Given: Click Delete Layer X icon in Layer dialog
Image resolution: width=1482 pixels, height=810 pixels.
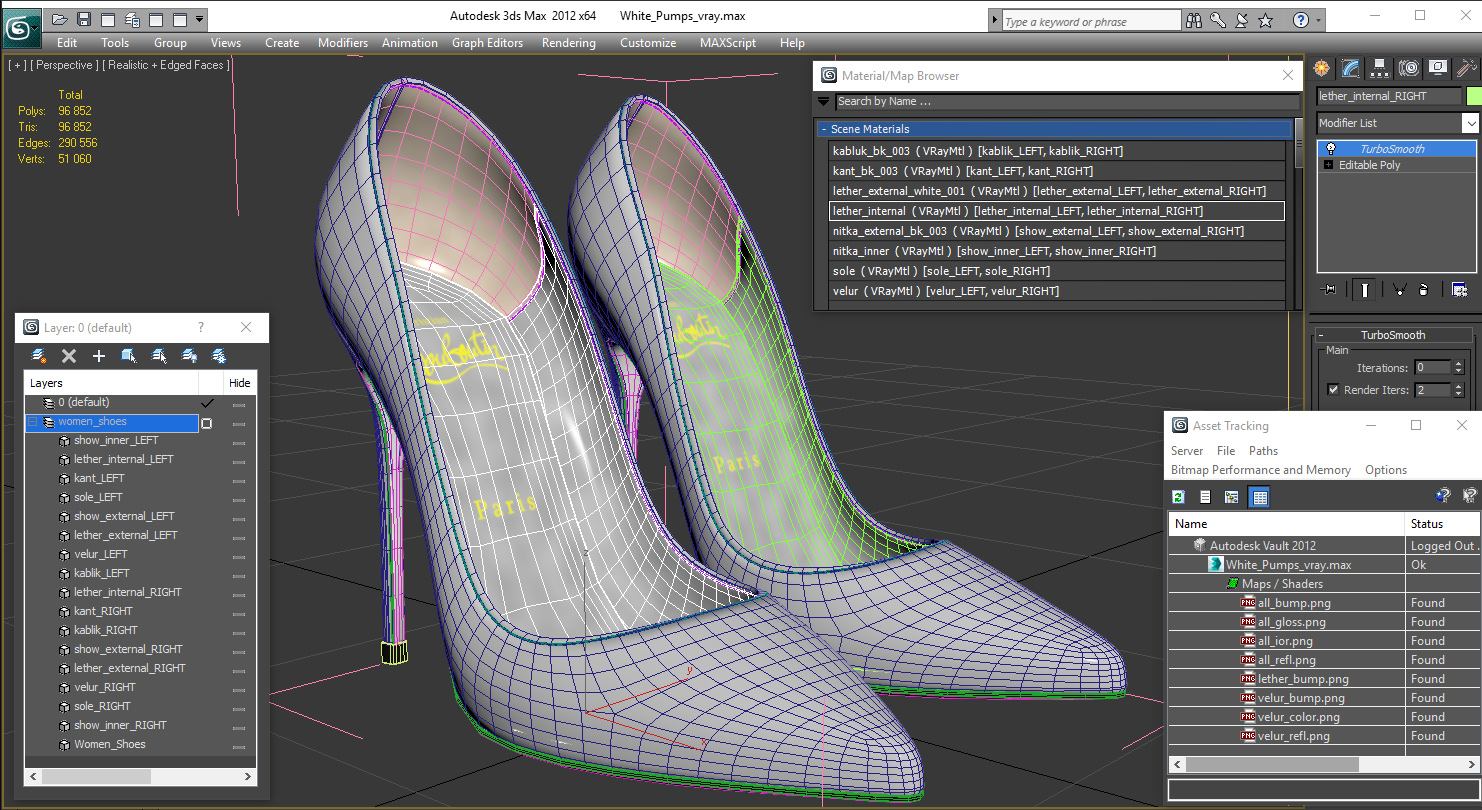Looking at the screenshot, I should [69, 356].
